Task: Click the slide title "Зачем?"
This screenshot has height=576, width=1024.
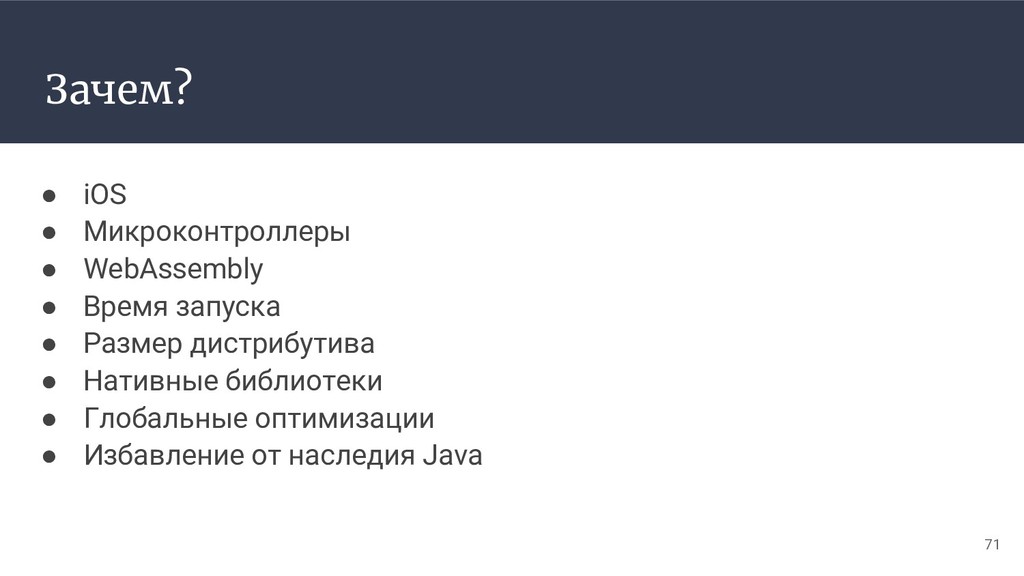Action: coord(119,88)
